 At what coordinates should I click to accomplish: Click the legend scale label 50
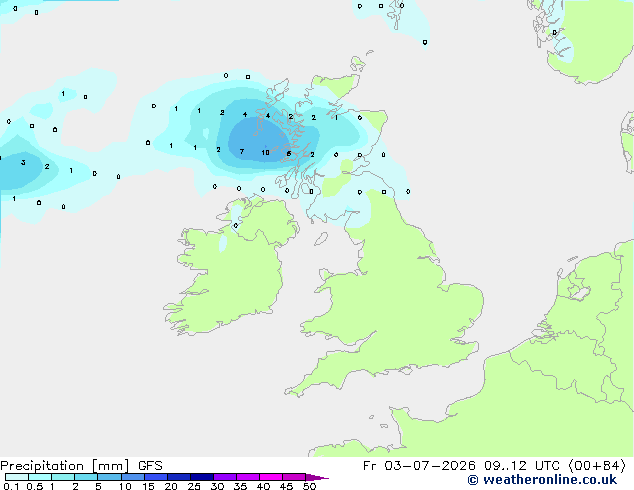pos(310,486)
